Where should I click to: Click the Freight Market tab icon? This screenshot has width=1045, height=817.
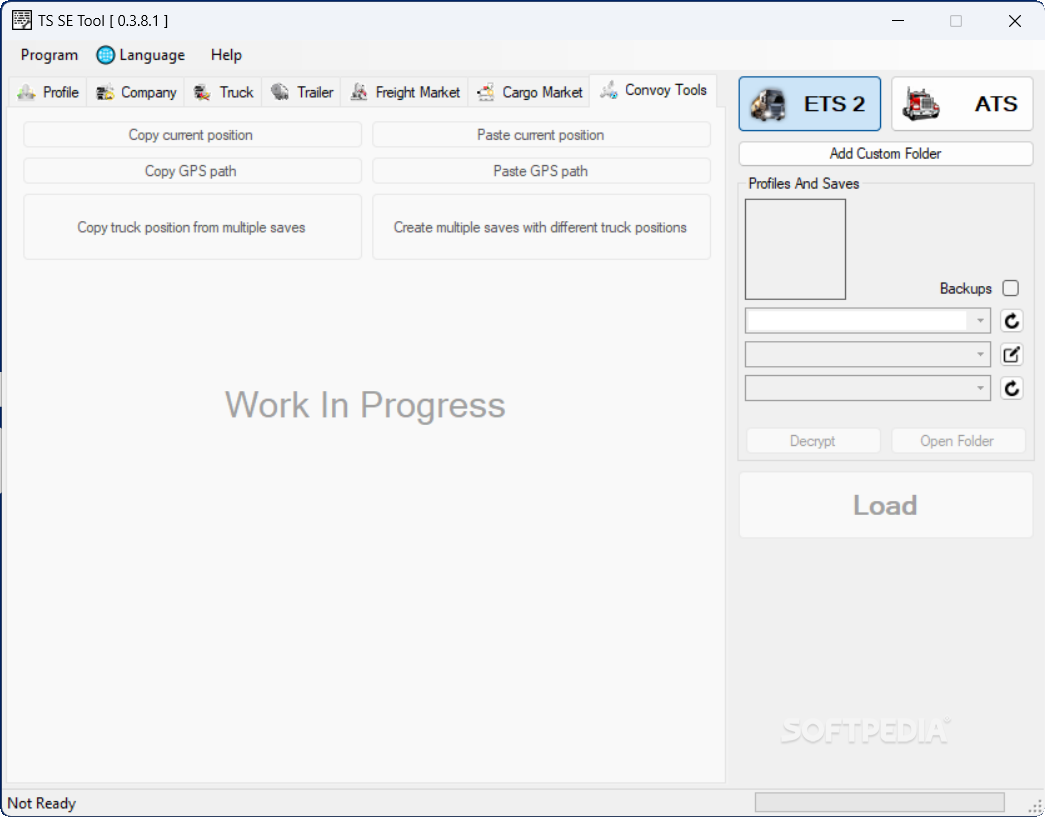359,92
